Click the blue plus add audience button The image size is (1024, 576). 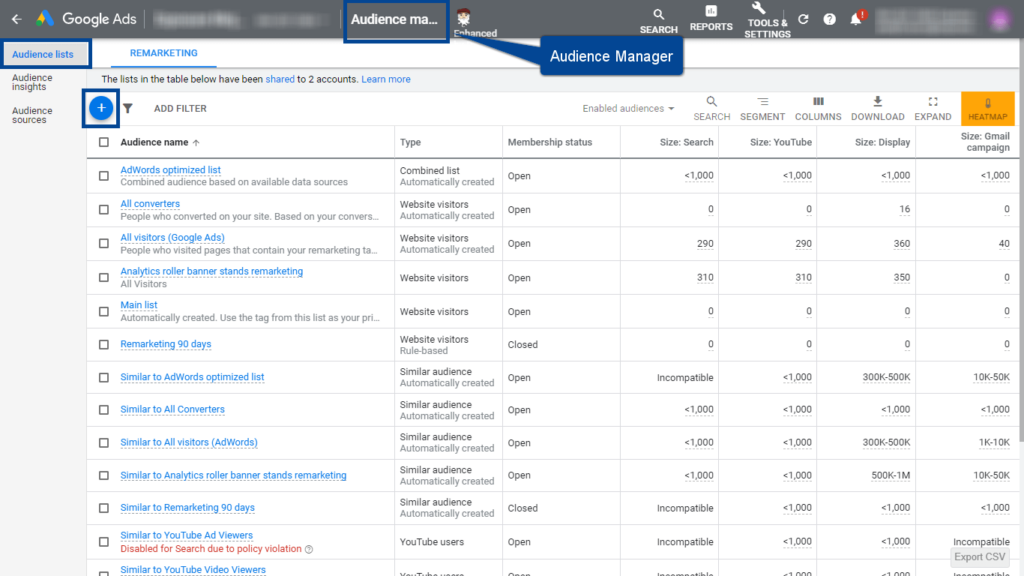[x=101, y=108]
